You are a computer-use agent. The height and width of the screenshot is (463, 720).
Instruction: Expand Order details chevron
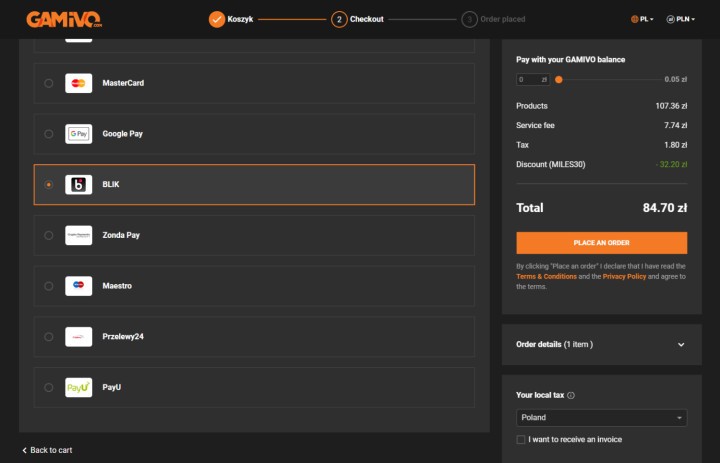coord(681,344)
